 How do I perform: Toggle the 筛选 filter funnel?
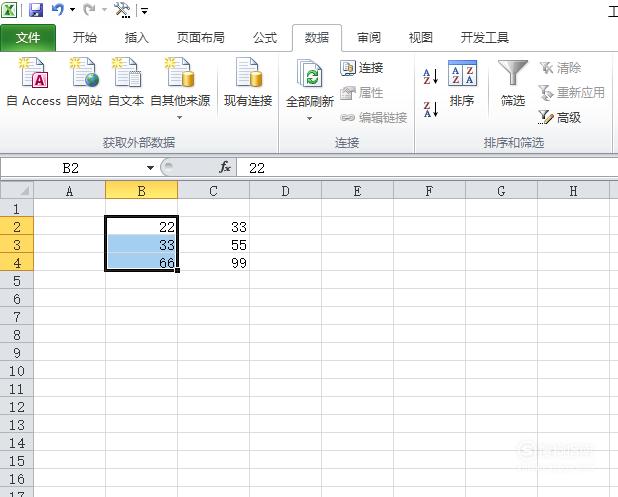click(512, 84)
